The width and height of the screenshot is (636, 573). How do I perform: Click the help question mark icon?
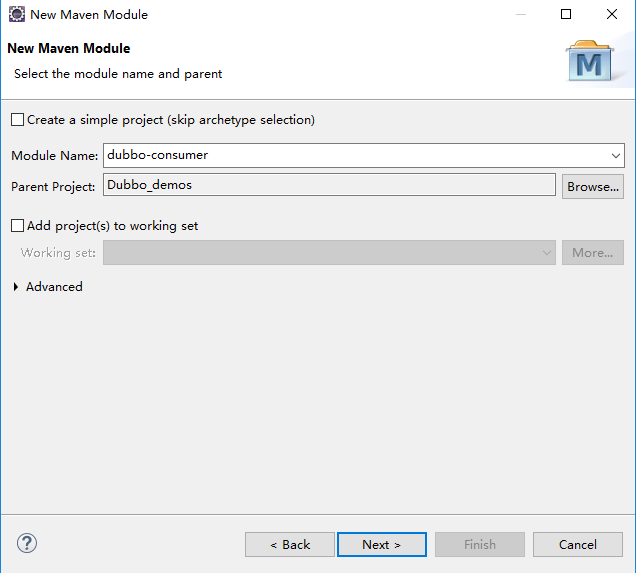point(27,543)
